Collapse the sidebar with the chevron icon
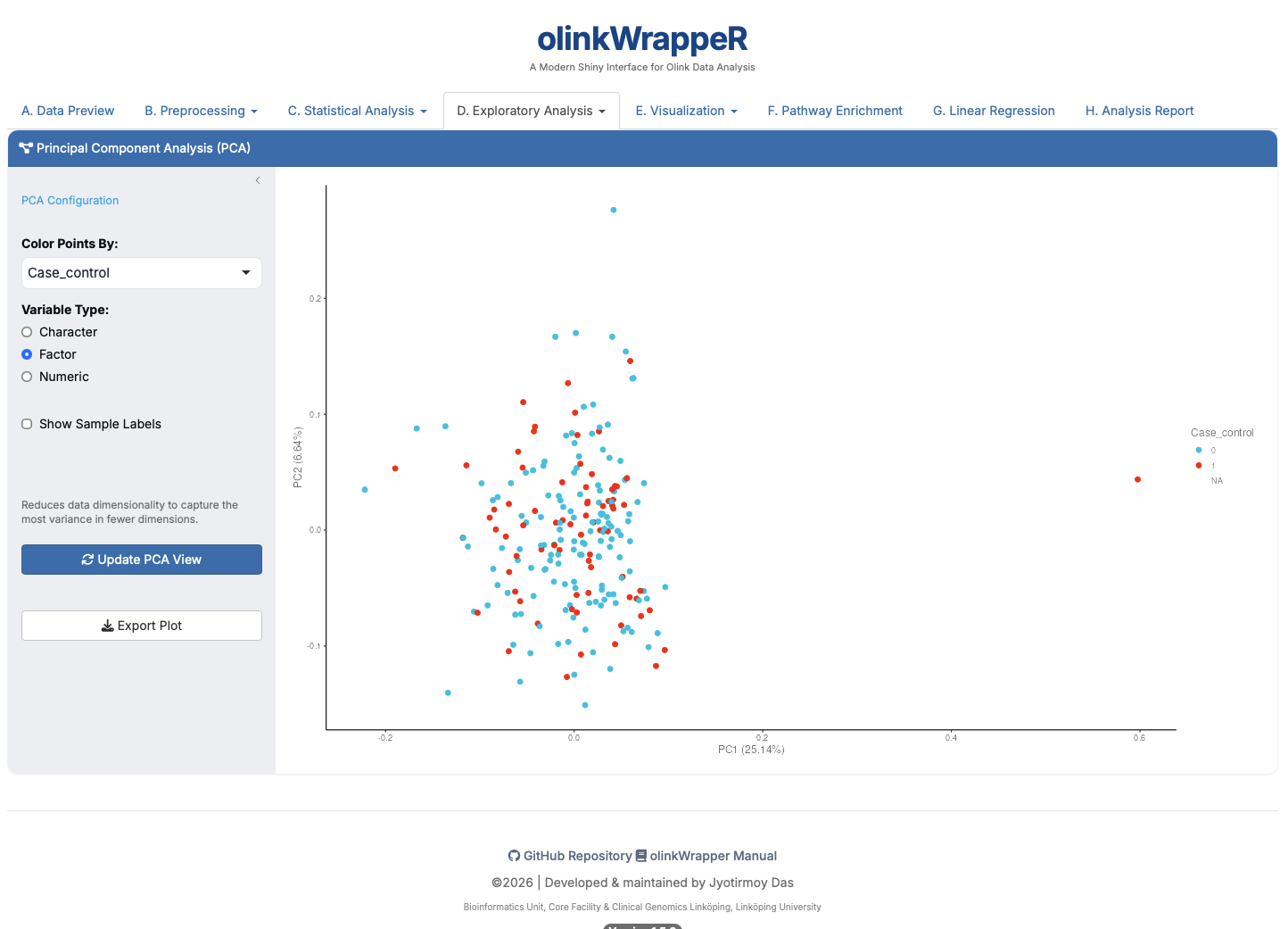This screenshot has width=1288, height=929. click(258, 180)
